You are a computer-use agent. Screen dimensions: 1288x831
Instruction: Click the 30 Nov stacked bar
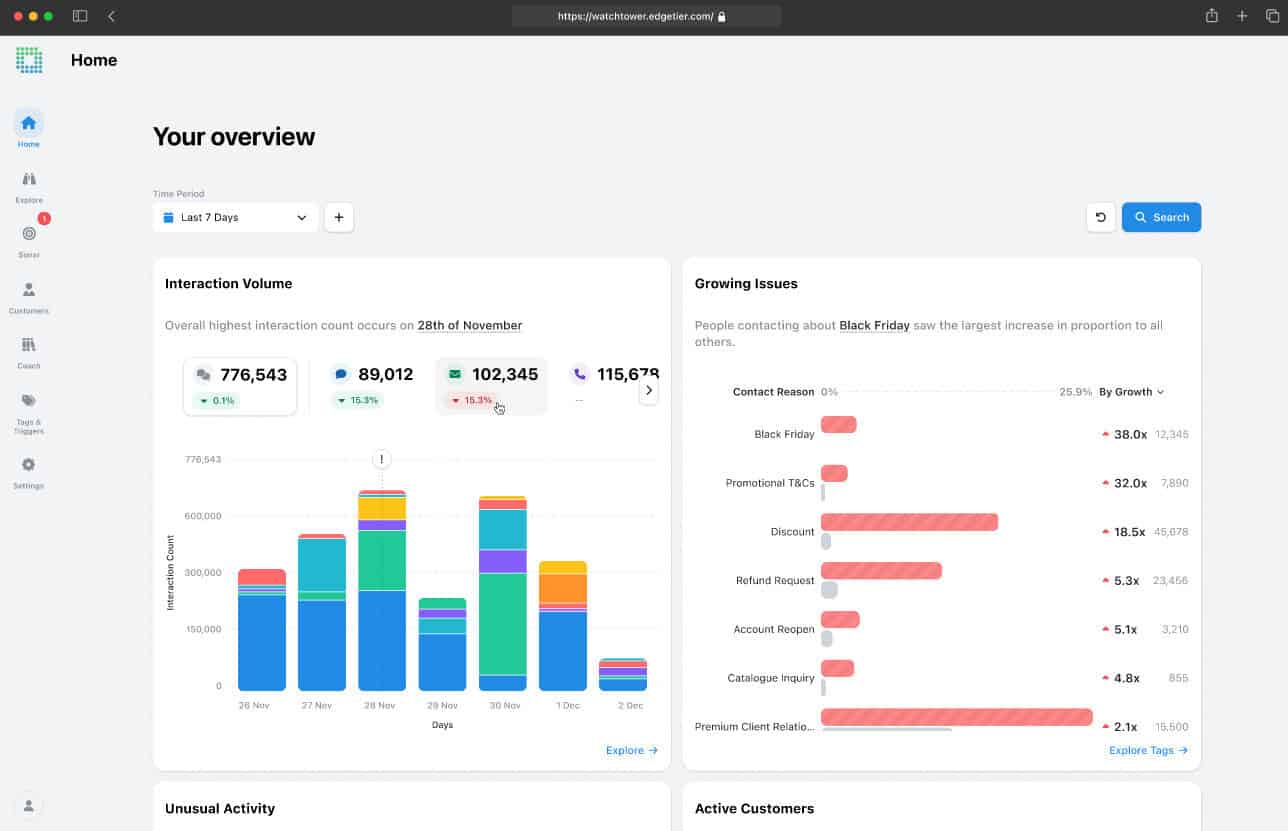click(x=503, y=594)
